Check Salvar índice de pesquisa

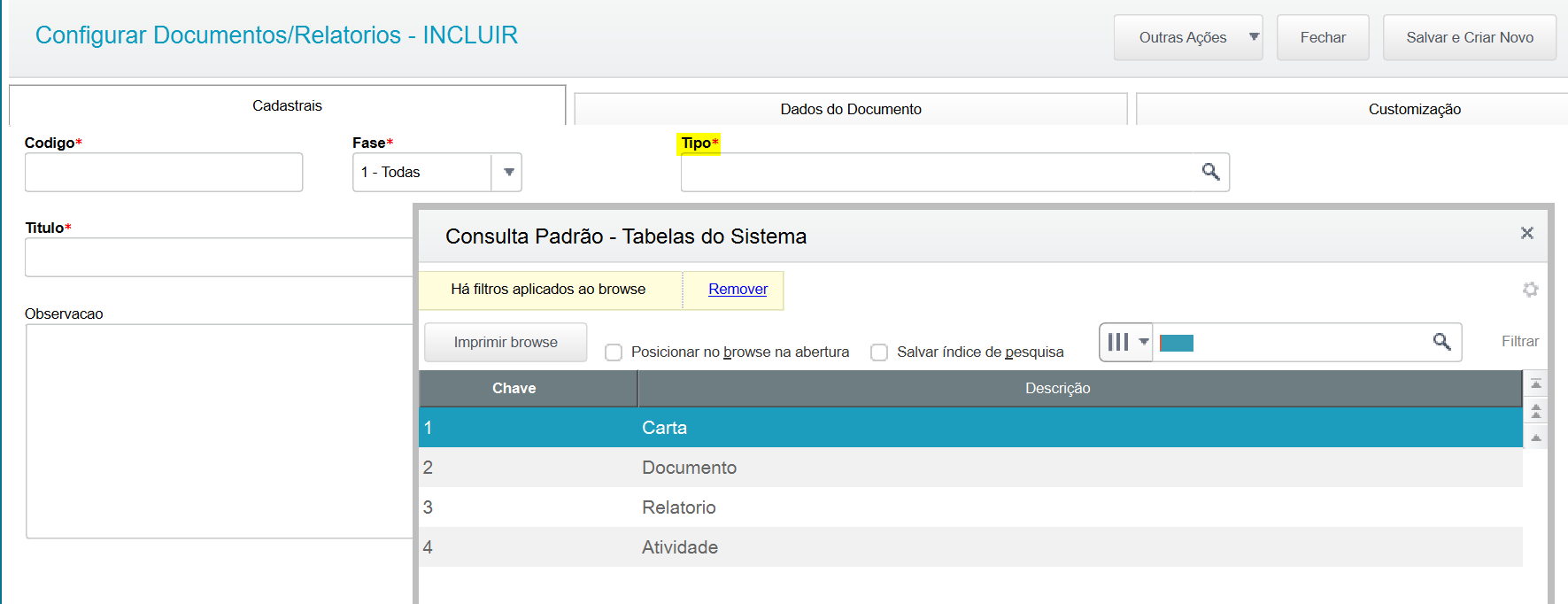pyautogui.click(x=879, y=352)
